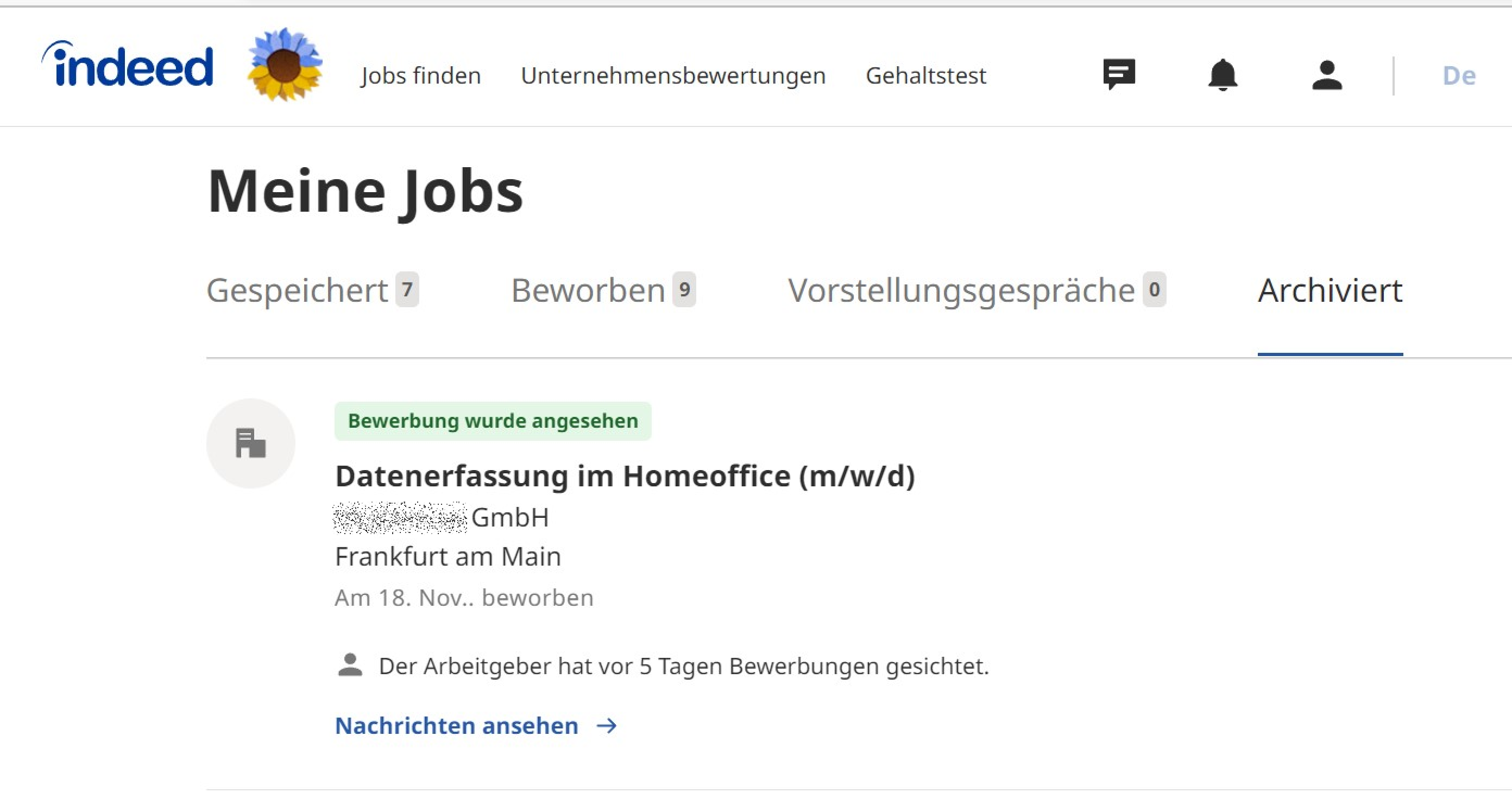Select the Archiviert tab
This screenshot has height=799, width=1512.
(x=1330, y=290)
